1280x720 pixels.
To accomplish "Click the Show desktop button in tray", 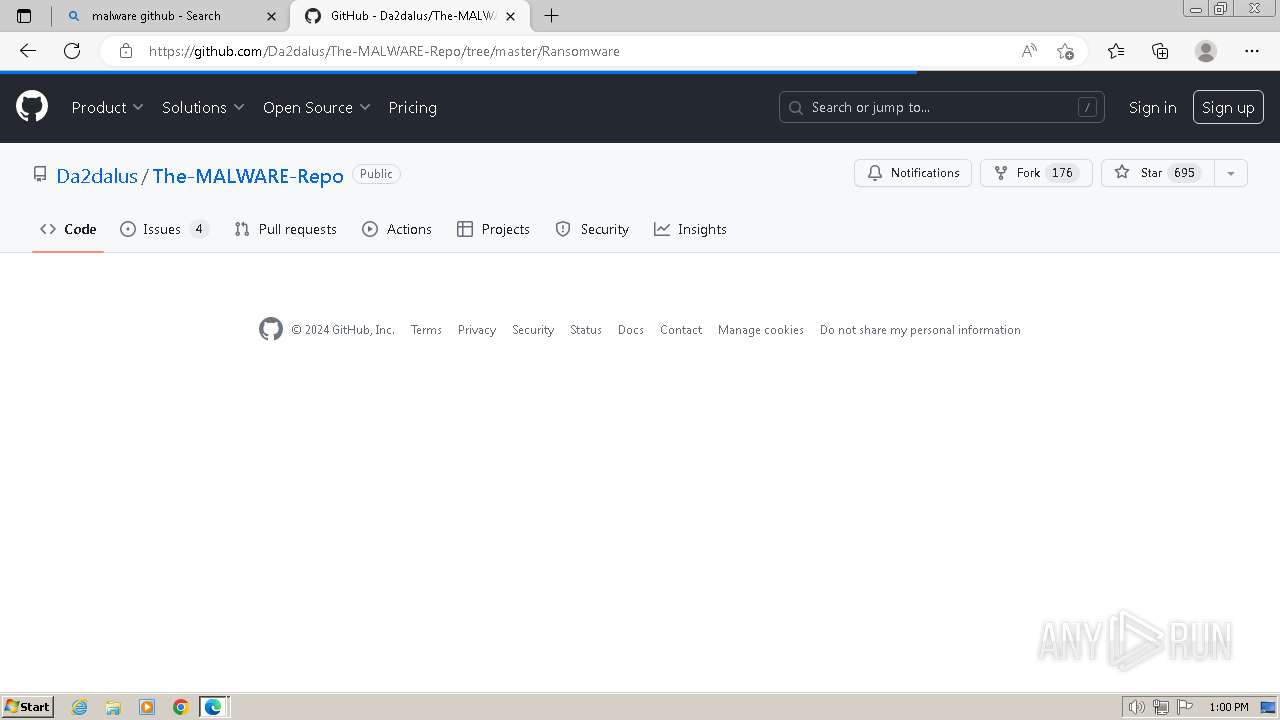I will coord(1268,707).
